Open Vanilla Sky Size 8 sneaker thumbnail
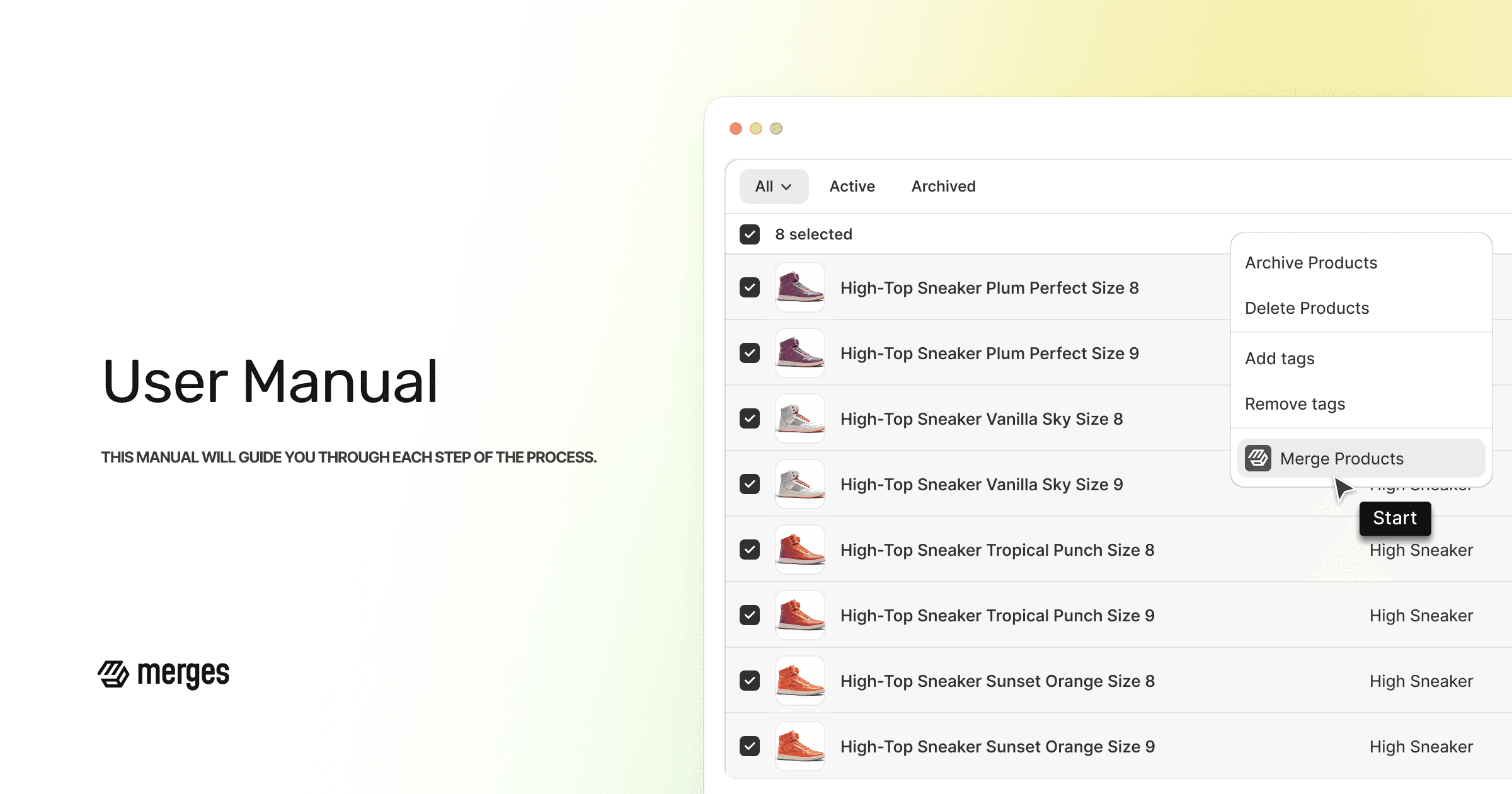 [800, 418]
